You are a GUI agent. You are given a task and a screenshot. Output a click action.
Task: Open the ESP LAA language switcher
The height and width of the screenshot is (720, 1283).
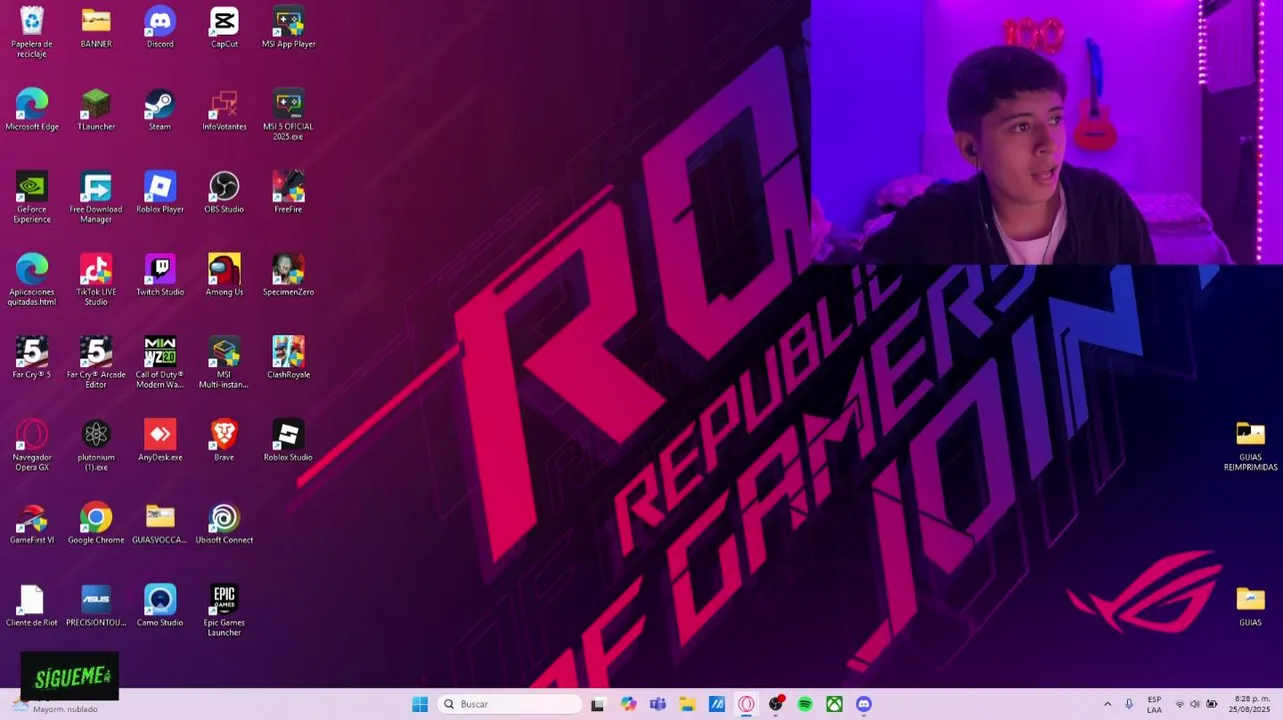click(1154, 704)
